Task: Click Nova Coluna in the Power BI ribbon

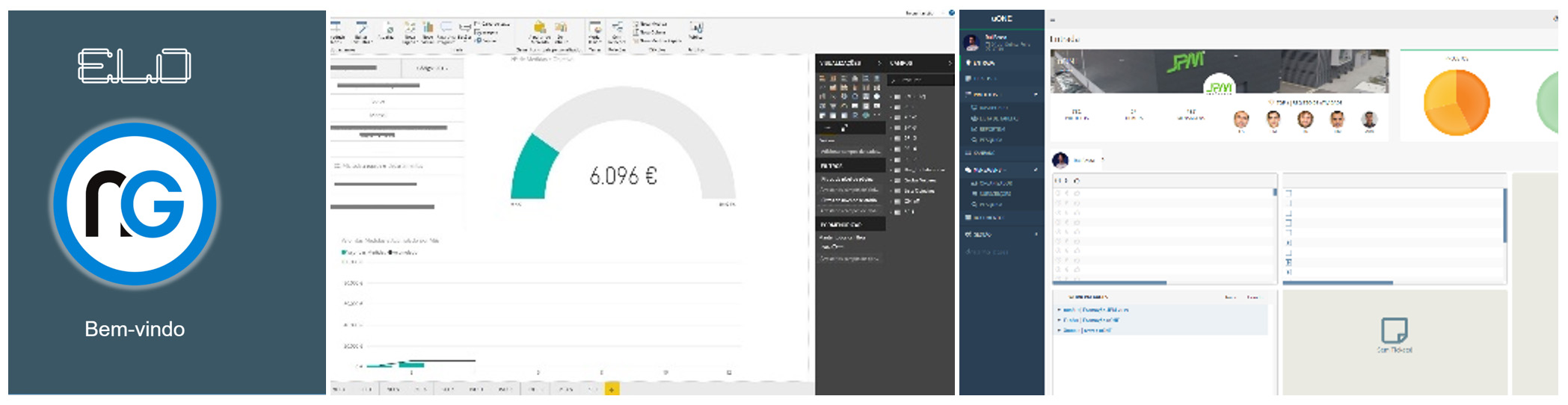Action: [x=650, y=32]
